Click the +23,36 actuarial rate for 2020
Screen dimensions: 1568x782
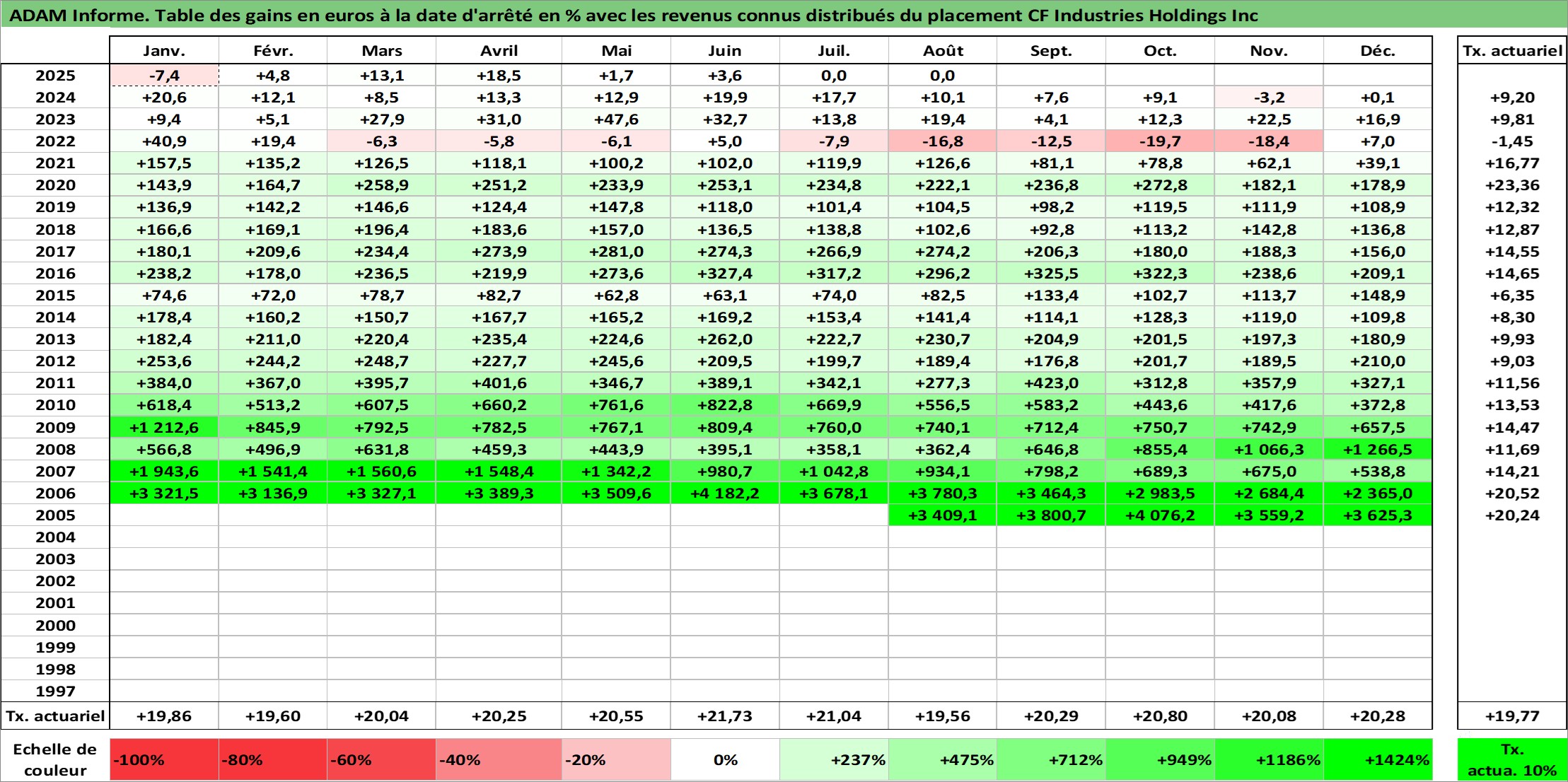click(1512, 185)
